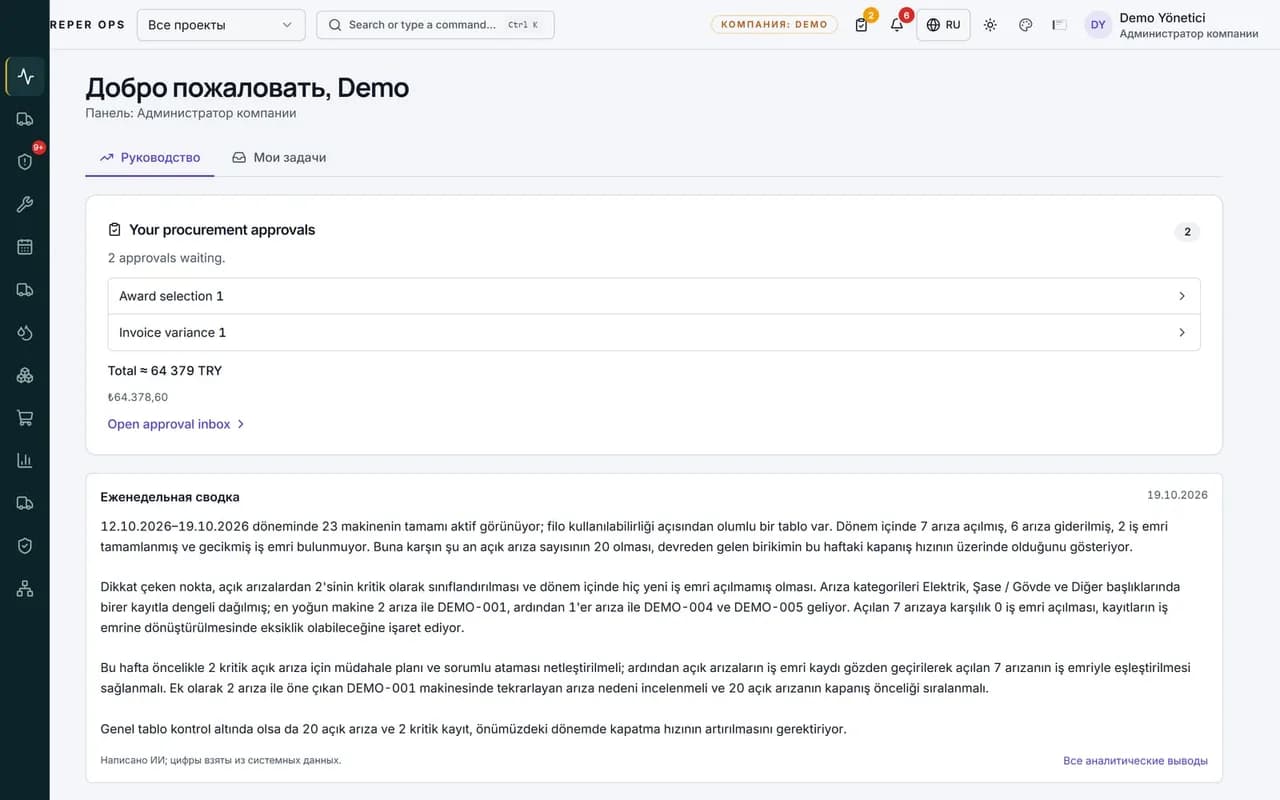Open the calendar sidebar icon
This screenshot has width=1280, height=800.
click(x=25, y=247)
